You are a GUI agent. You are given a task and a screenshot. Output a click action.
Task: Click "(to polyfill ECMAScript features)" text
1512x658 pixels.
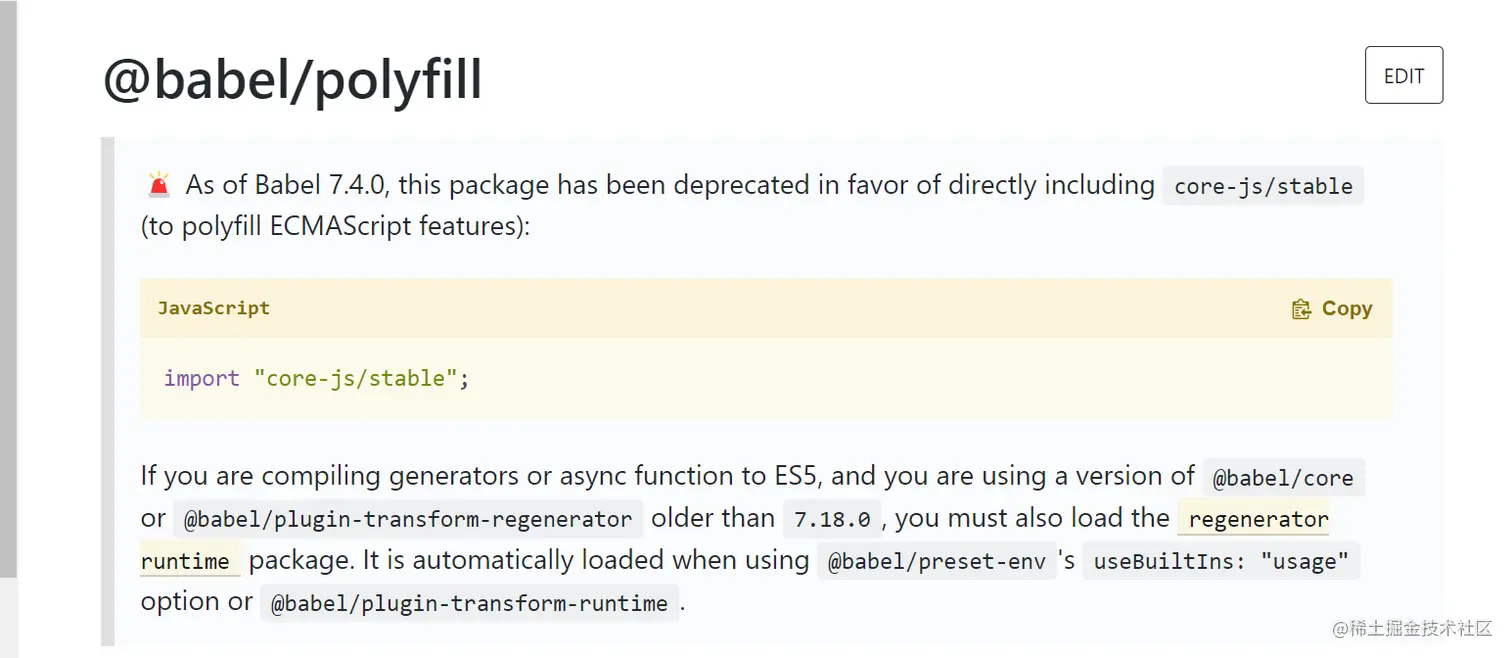(335, 226)
